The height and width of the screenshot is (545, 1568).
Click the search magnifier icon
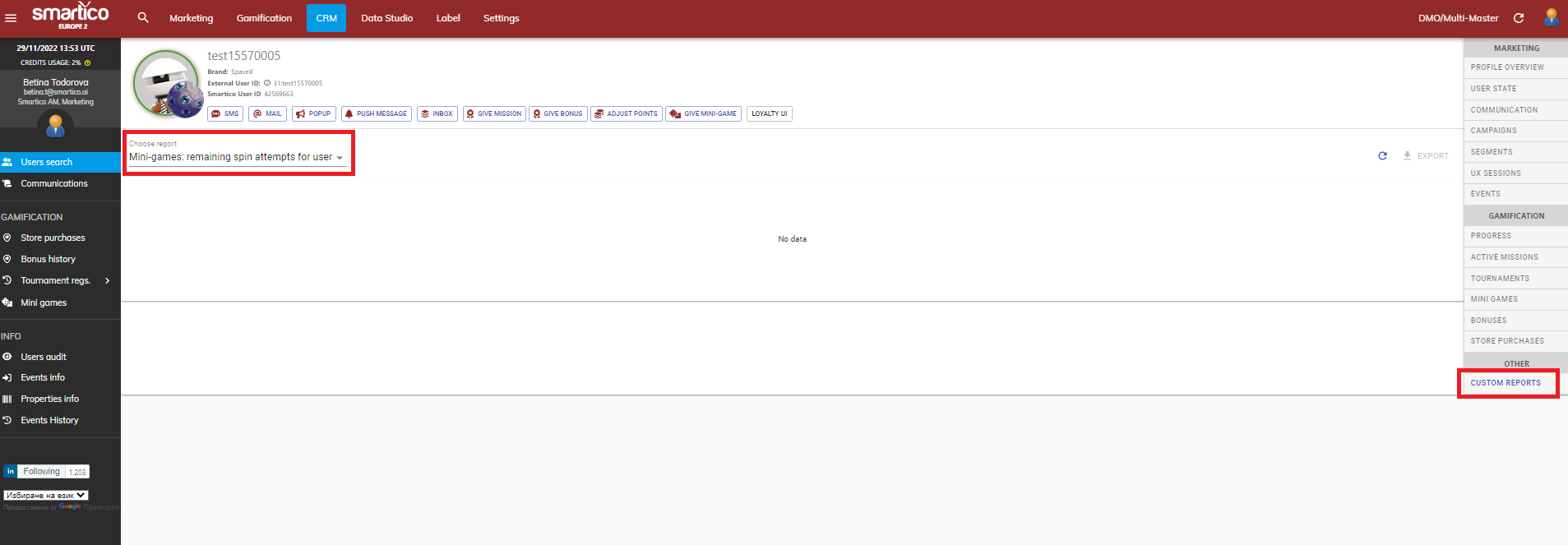pyautogui.click(x=143, y=17)
